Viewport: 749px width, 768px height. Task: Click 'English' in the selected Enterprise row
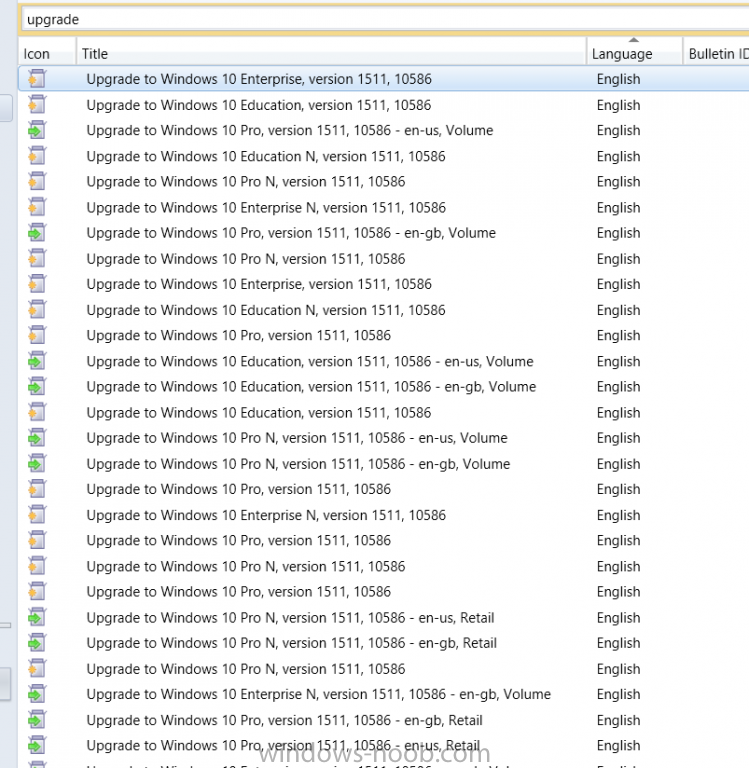(x=618, y=79)
